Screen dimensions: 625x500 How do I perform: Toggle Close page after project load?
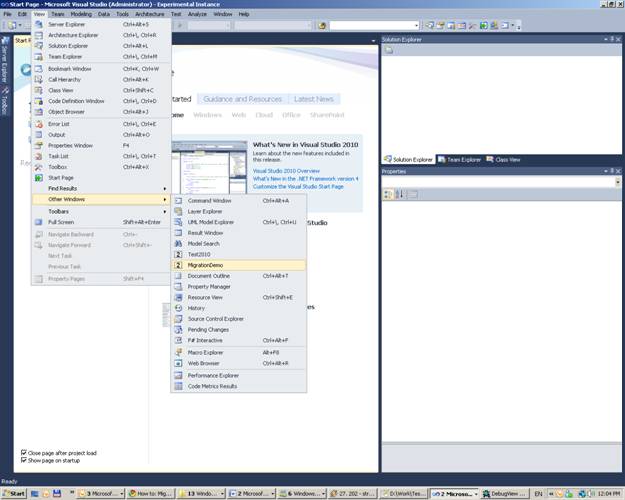[x=24, y=453]
